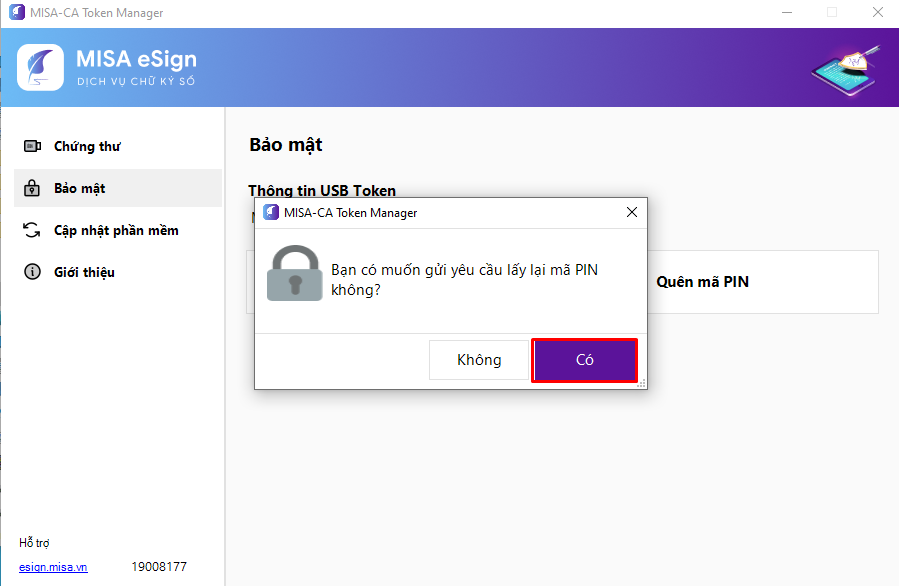Click the tablet signing illustration in header
The image size is (899, 586).
tap(846, 70)
